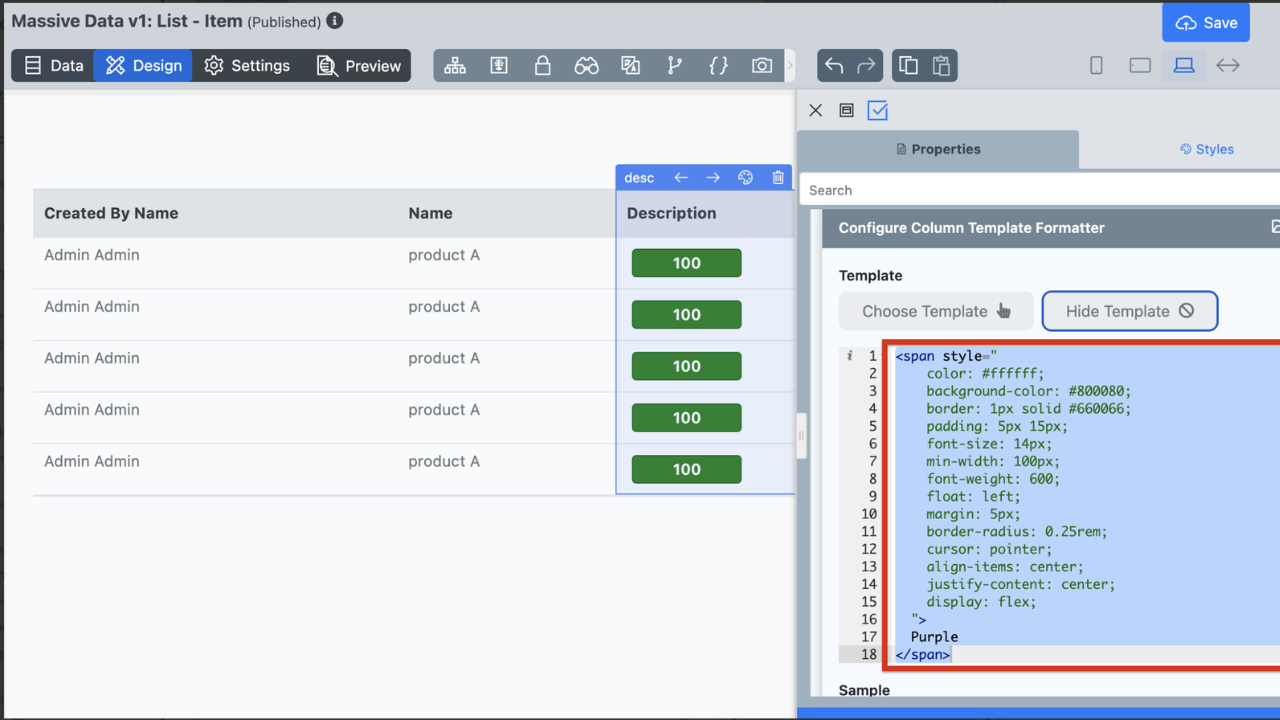Click the camera snapshot icon in toolbar
This screenshot has width=1280, height=720.
pos(762,66)
